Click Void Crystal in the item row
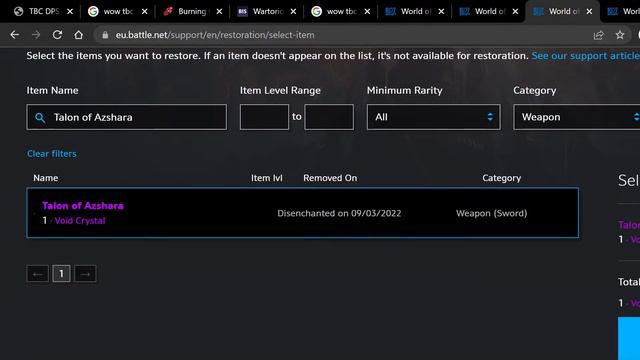 (80, 221)
